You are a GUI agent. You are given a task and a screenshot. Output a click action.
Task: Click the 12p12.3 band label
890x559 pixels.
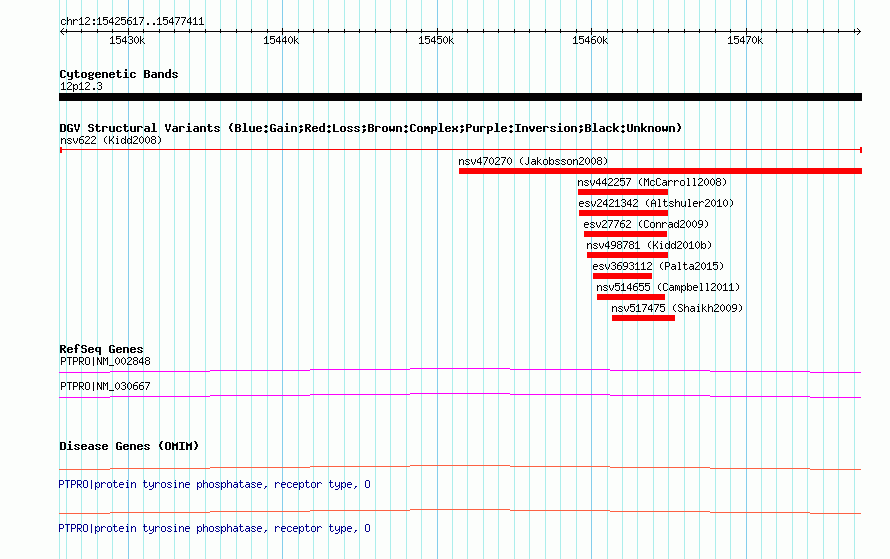pyautogui.click(x=81, y=86)
